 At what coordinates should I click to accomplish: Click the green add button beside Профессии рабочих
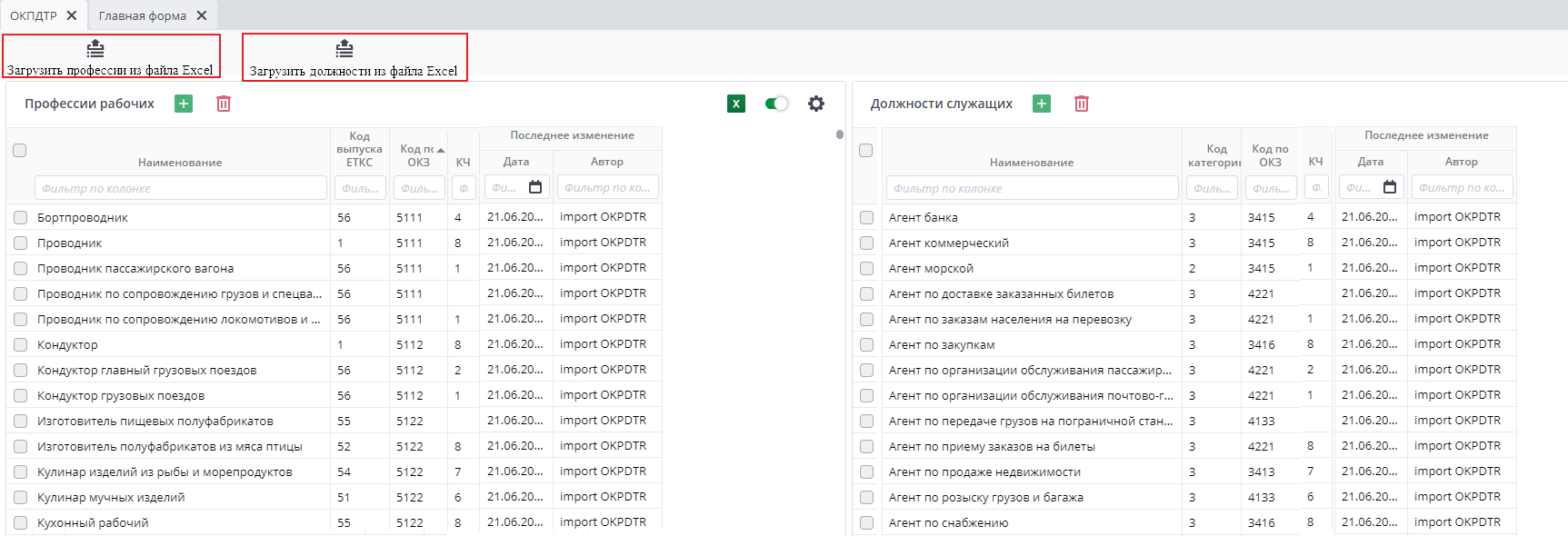tap(184, 104)
